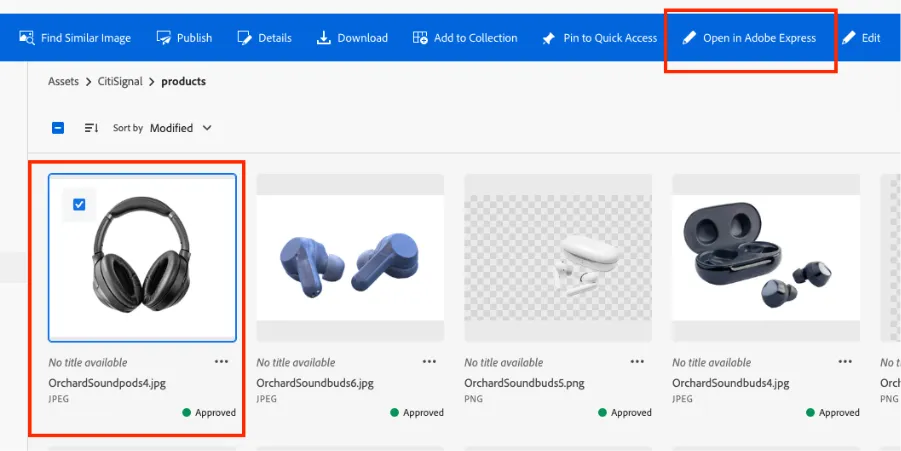
Task: Click the Edit label in the toolbar
Action: tap(871, 38)
